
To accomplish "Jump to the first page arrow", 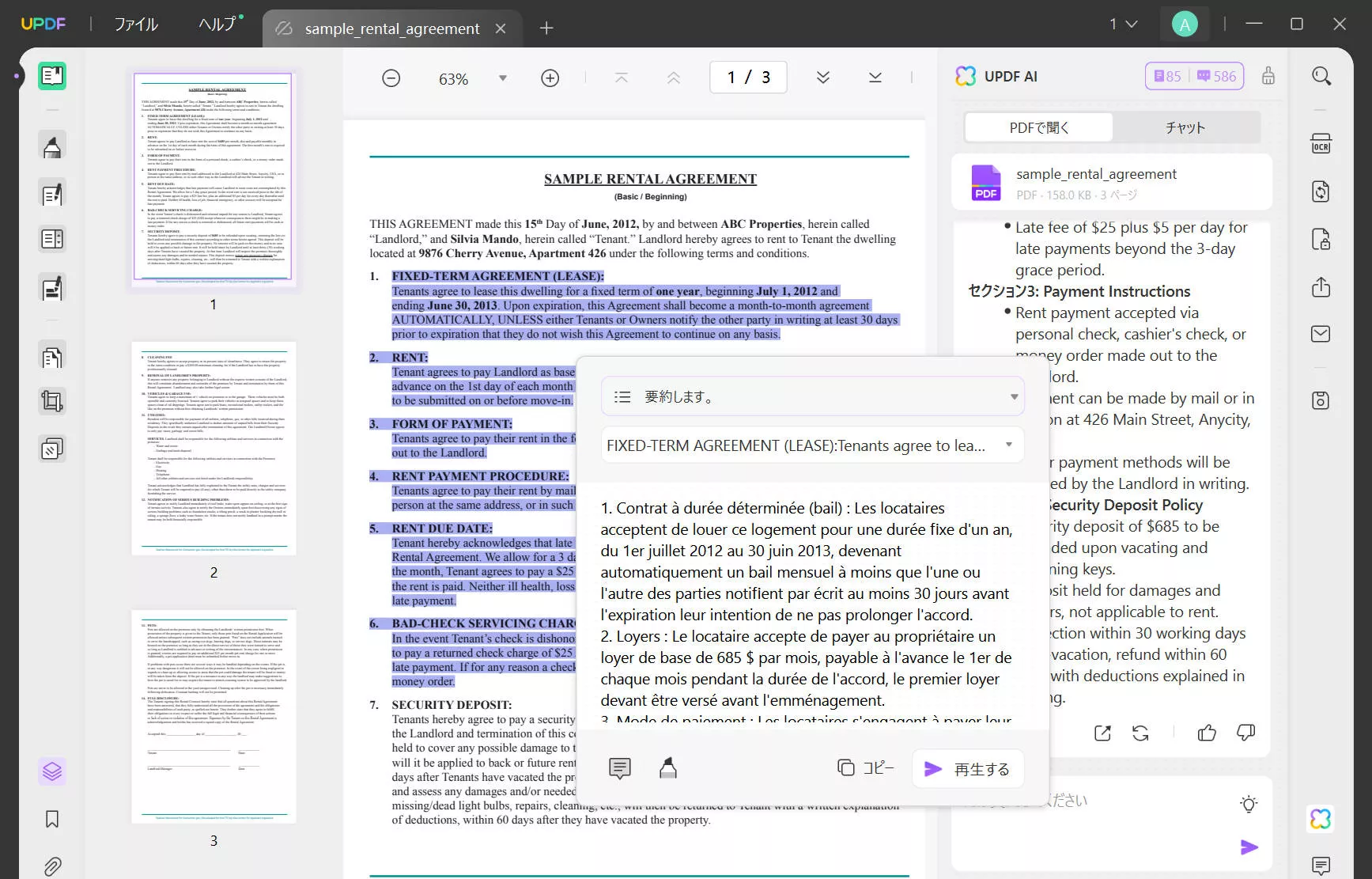I will 622,78.
